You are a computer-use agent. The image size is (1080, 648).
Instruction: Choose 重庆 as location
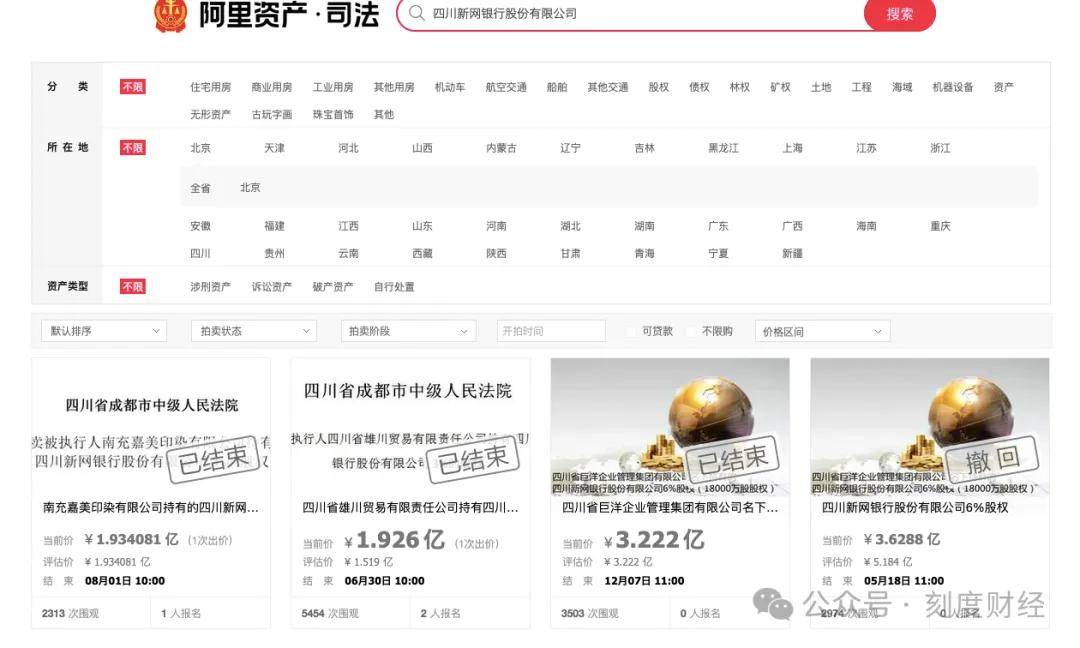(x=941, y=226)
